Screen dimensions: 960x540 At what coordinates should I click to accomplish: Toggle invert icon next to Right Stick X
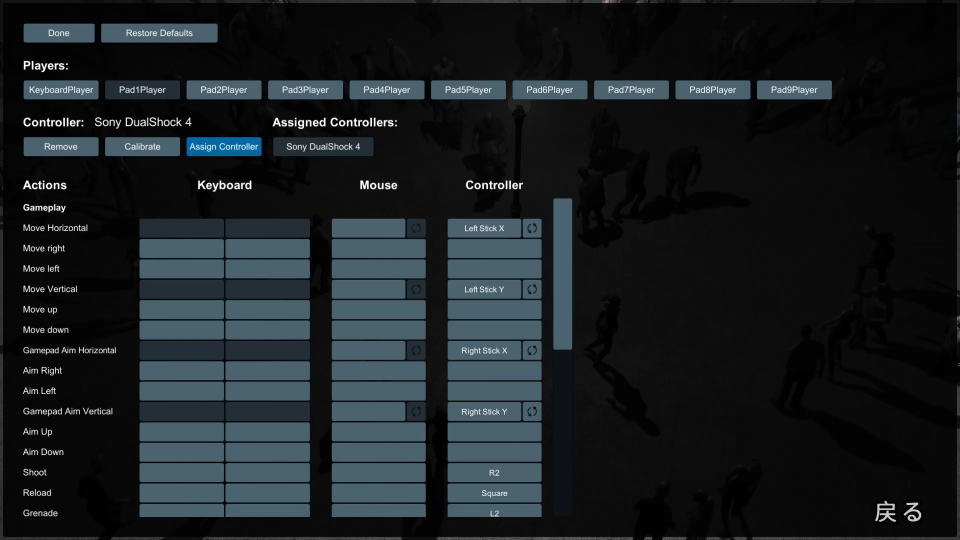532,351
